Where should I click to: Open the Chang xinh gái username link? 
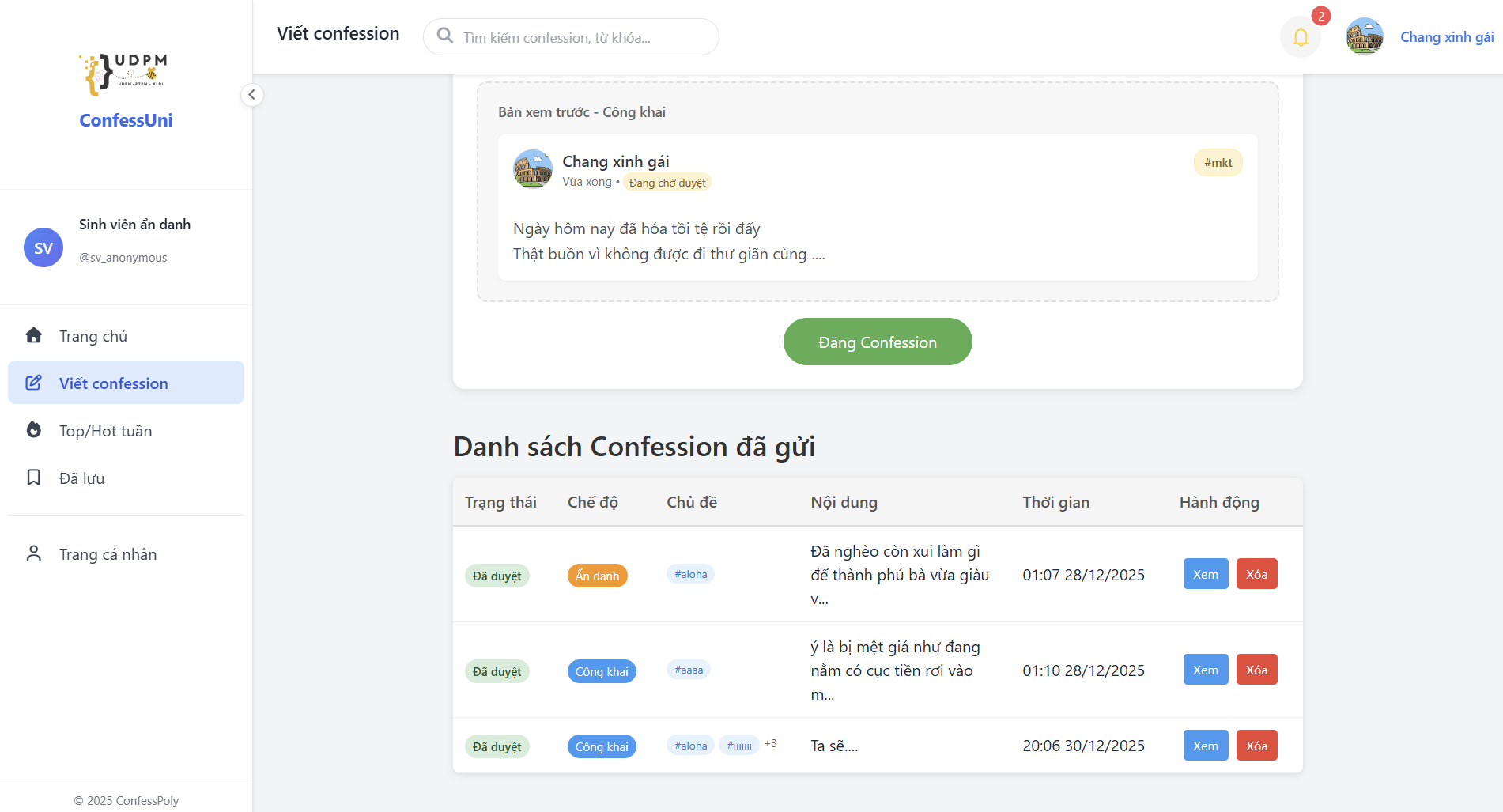(x=1447, y=37)
